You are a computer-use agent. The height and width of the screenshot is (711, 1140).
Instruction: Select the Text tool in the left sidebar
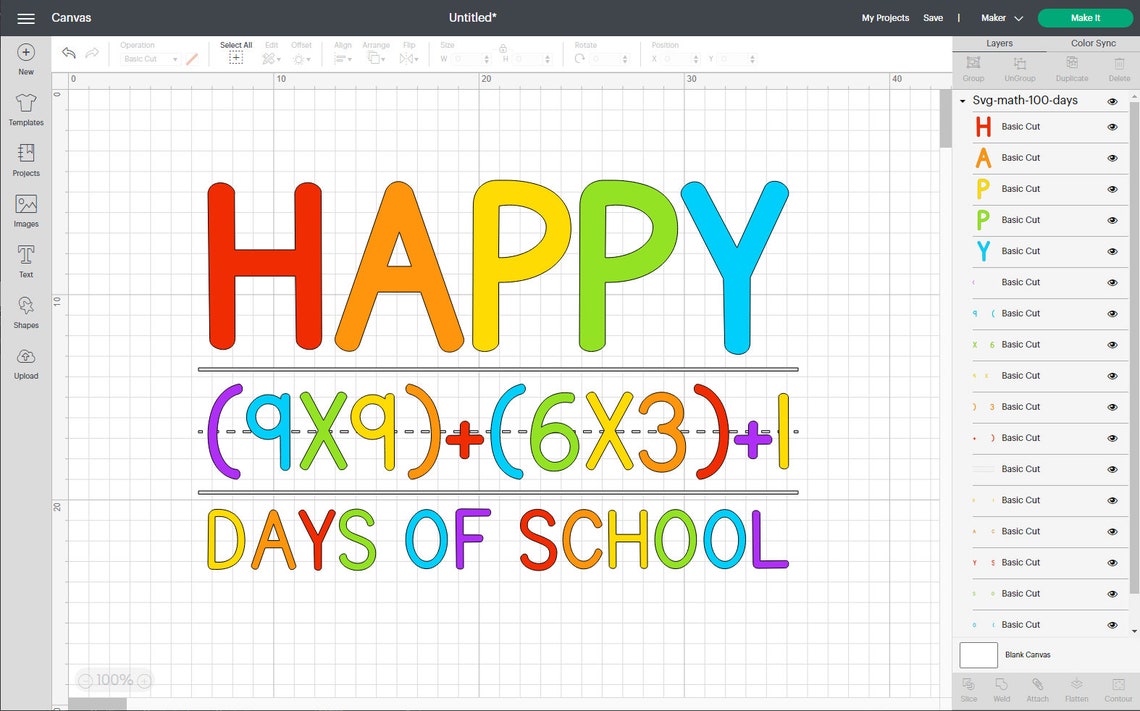pos(25,260)
